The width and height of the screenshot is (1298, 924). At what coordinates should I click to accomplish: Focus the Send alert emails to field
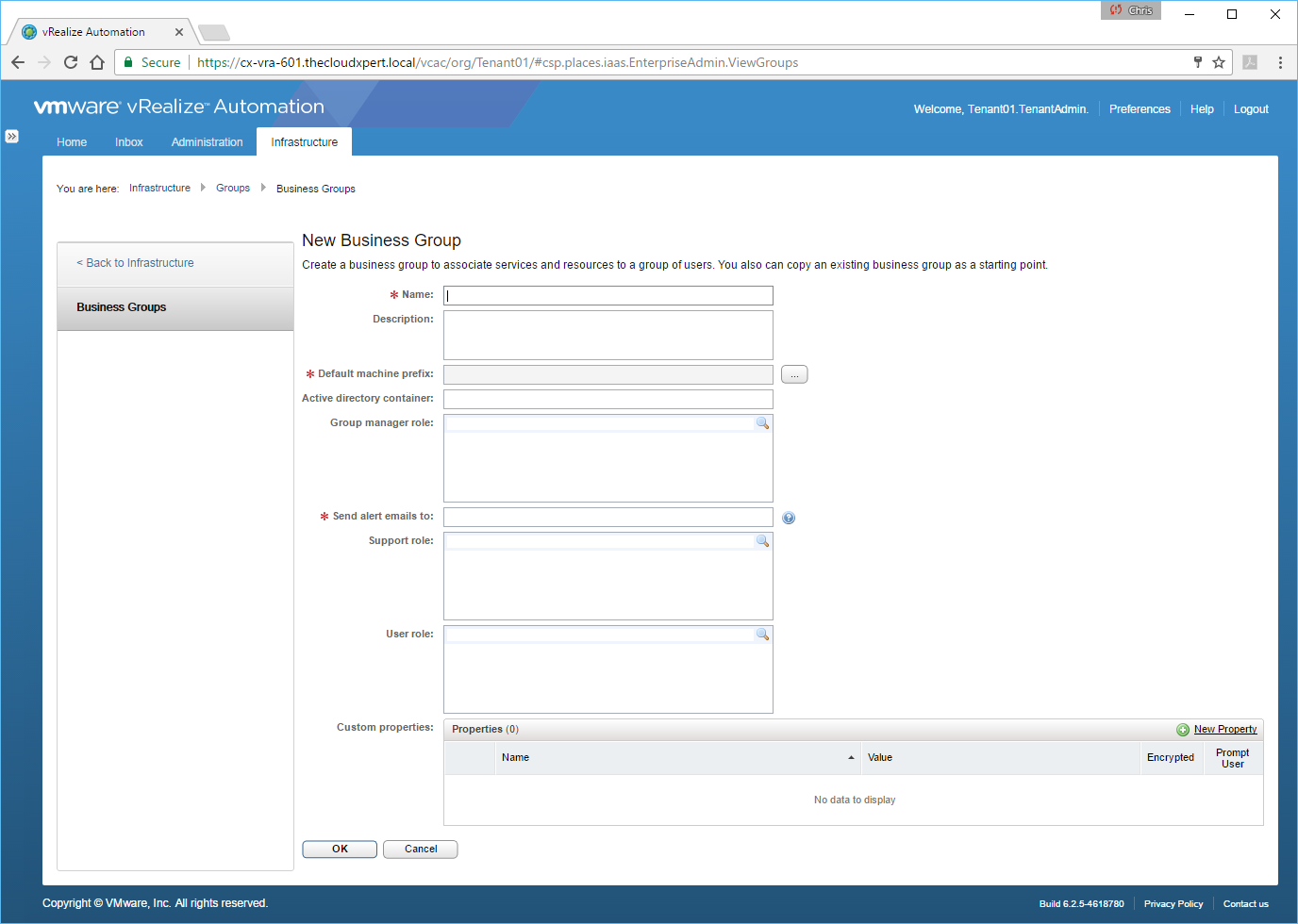coord(608,518)
